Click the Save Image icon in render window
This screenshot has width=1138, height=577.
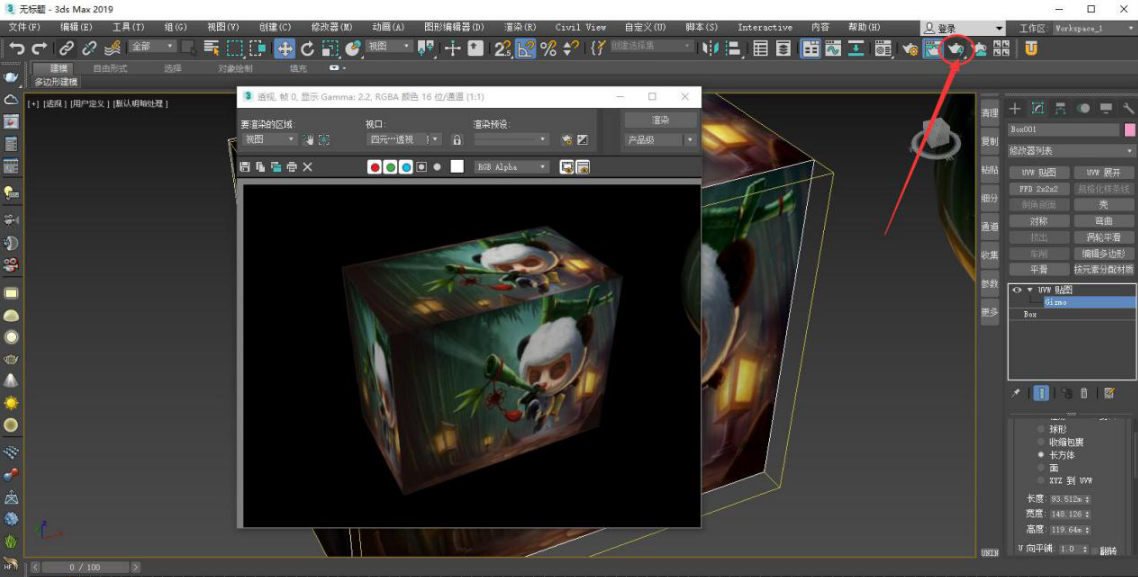pos(244,167)
